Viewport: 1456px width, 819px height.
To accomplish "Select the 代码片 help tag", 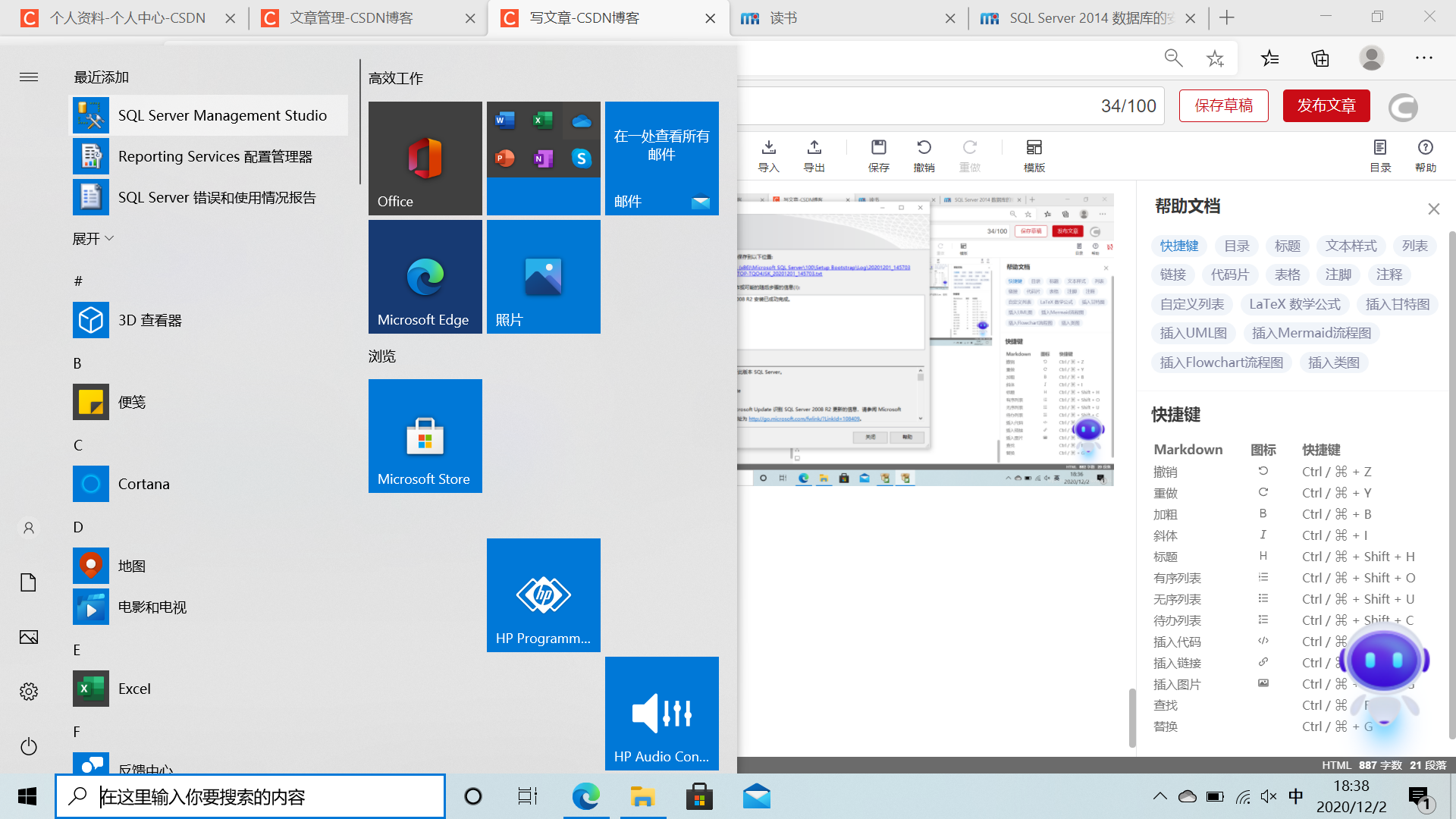I will pyautogui.click(x=1230, y=275).
